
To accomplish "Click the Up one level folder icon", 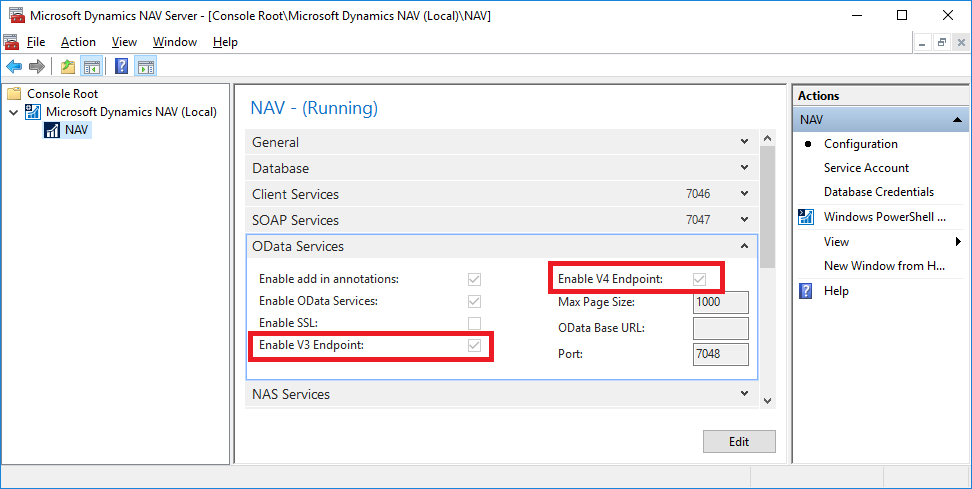I will coord(68,66).
